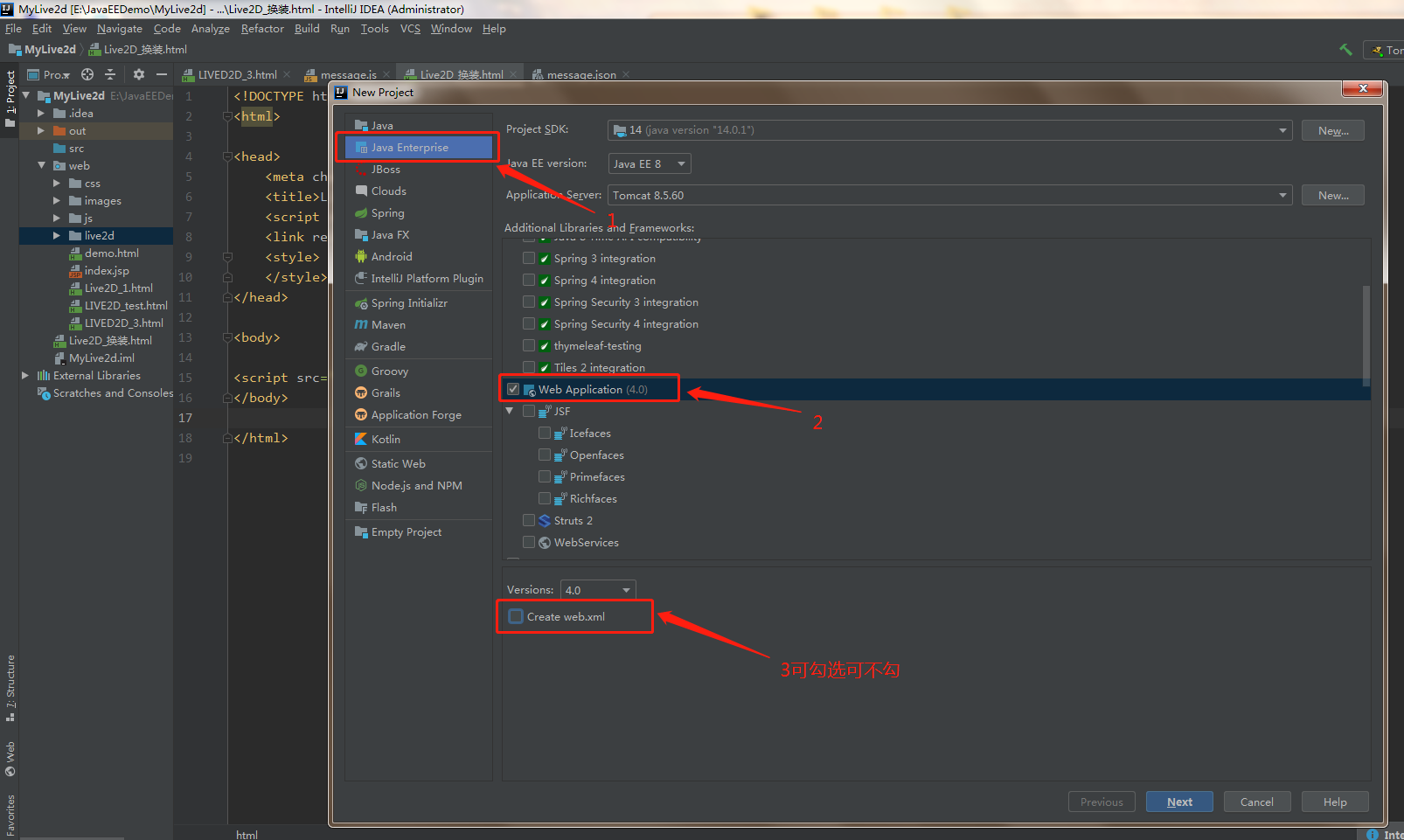Check the JSF framework checkbox
The height and width of the screenshot is (840, 1404).
click(x=529, y=412)
